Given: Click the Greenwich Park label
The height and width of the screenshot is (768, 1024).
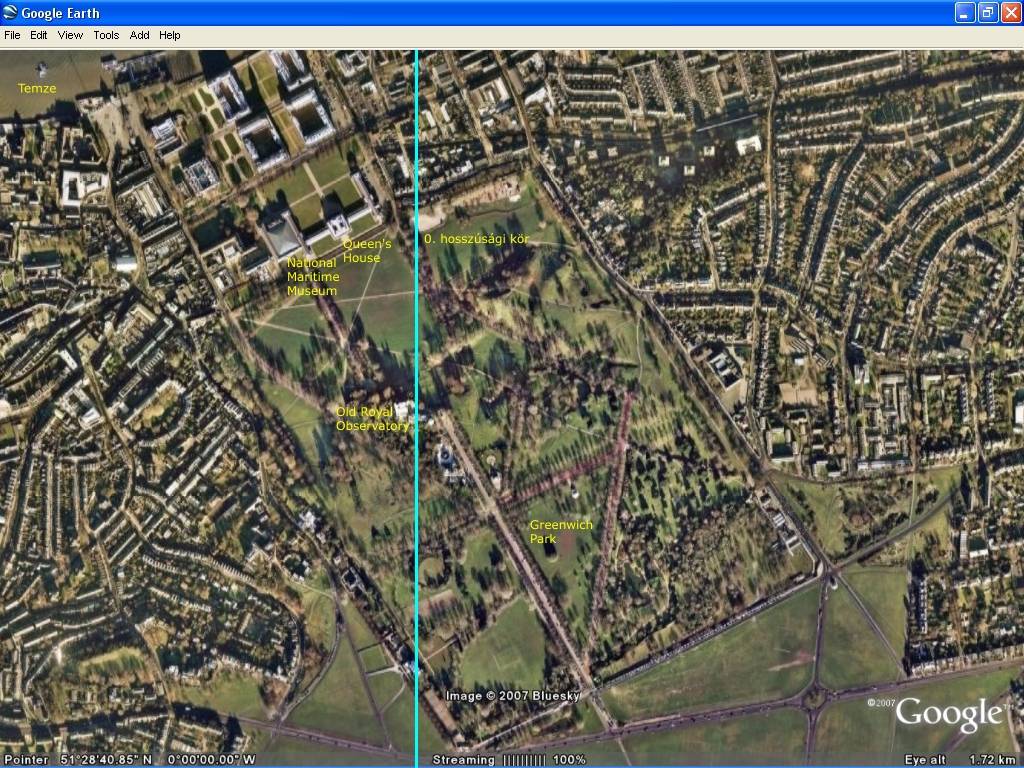Looking at the screenshot, I should 561,532.
